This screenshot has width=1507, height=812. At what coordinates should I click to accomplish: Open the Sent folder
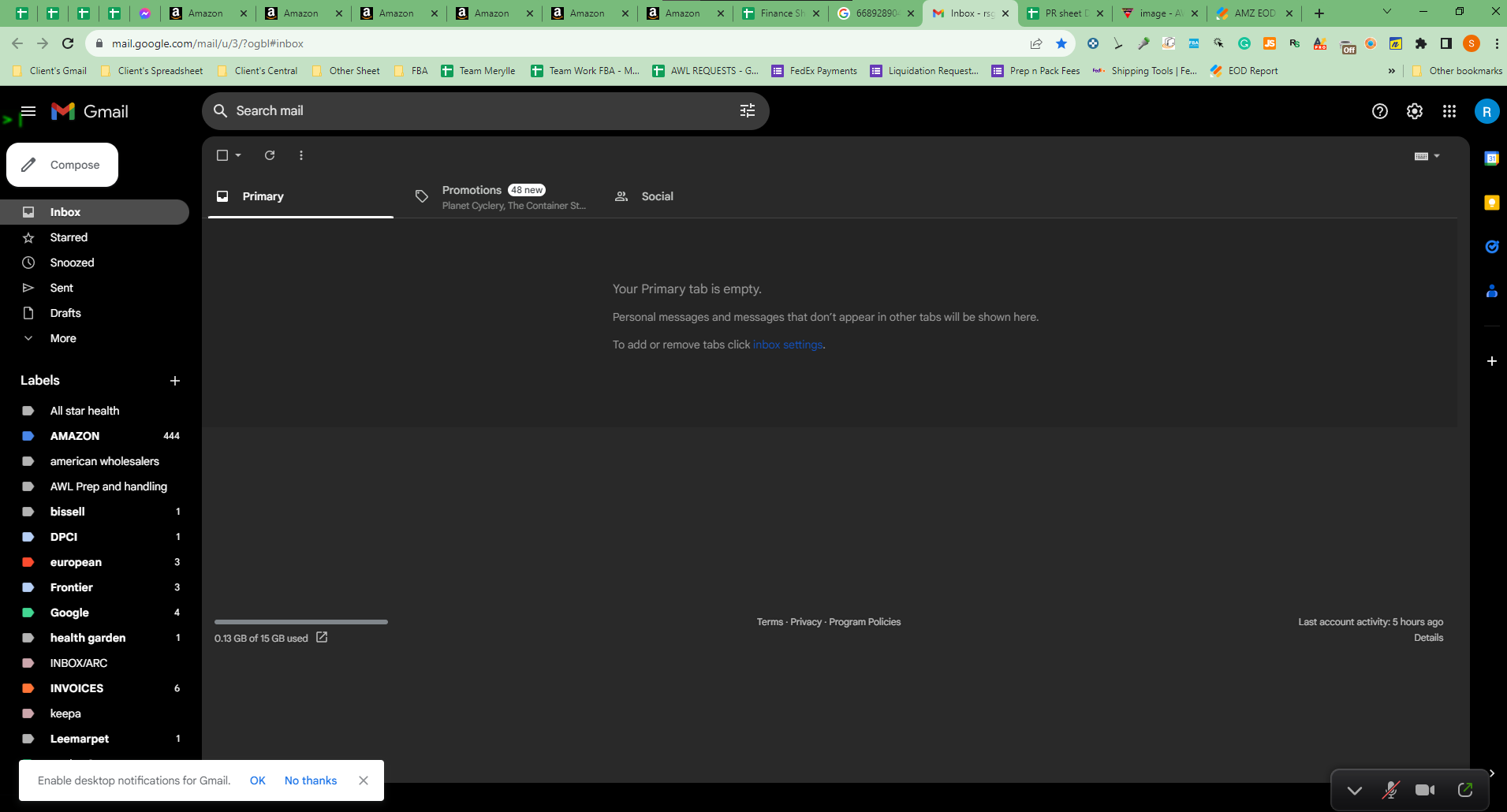point(95,288)
